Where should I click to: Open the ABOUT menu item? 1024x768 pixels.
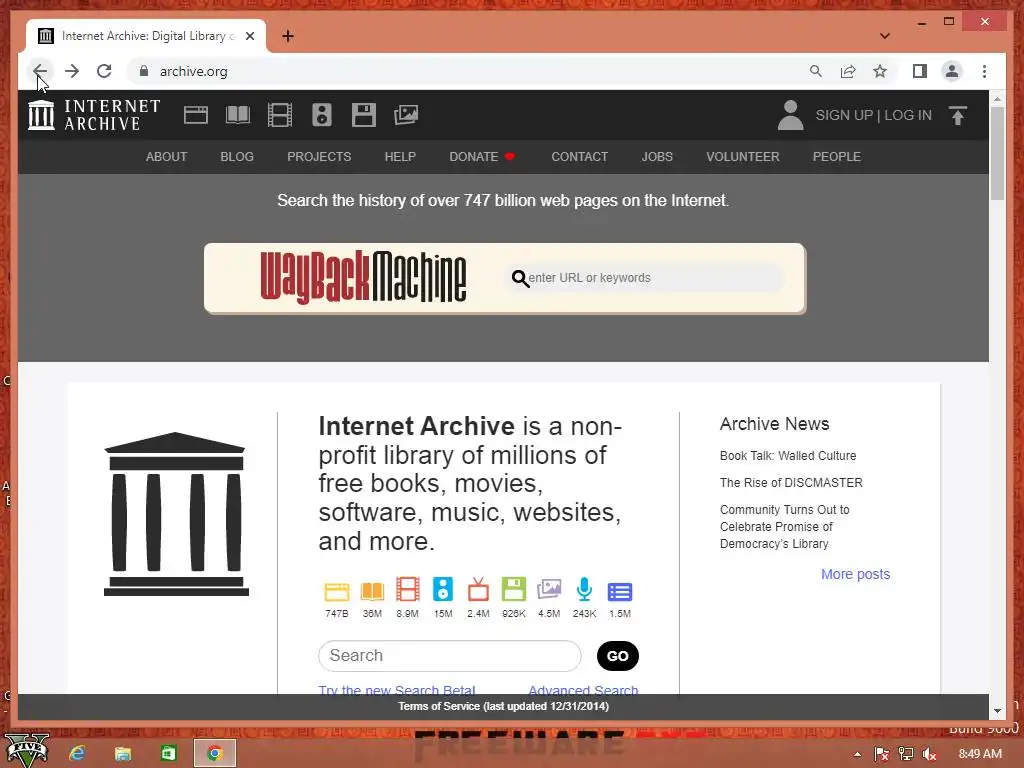[x=167, y=157]
